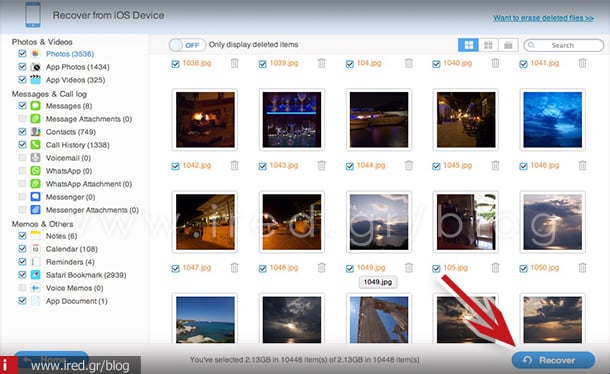Uncheck Call History (1338) checkbox
This screenshot has width=610, height=374.
(x=22, y=144)
